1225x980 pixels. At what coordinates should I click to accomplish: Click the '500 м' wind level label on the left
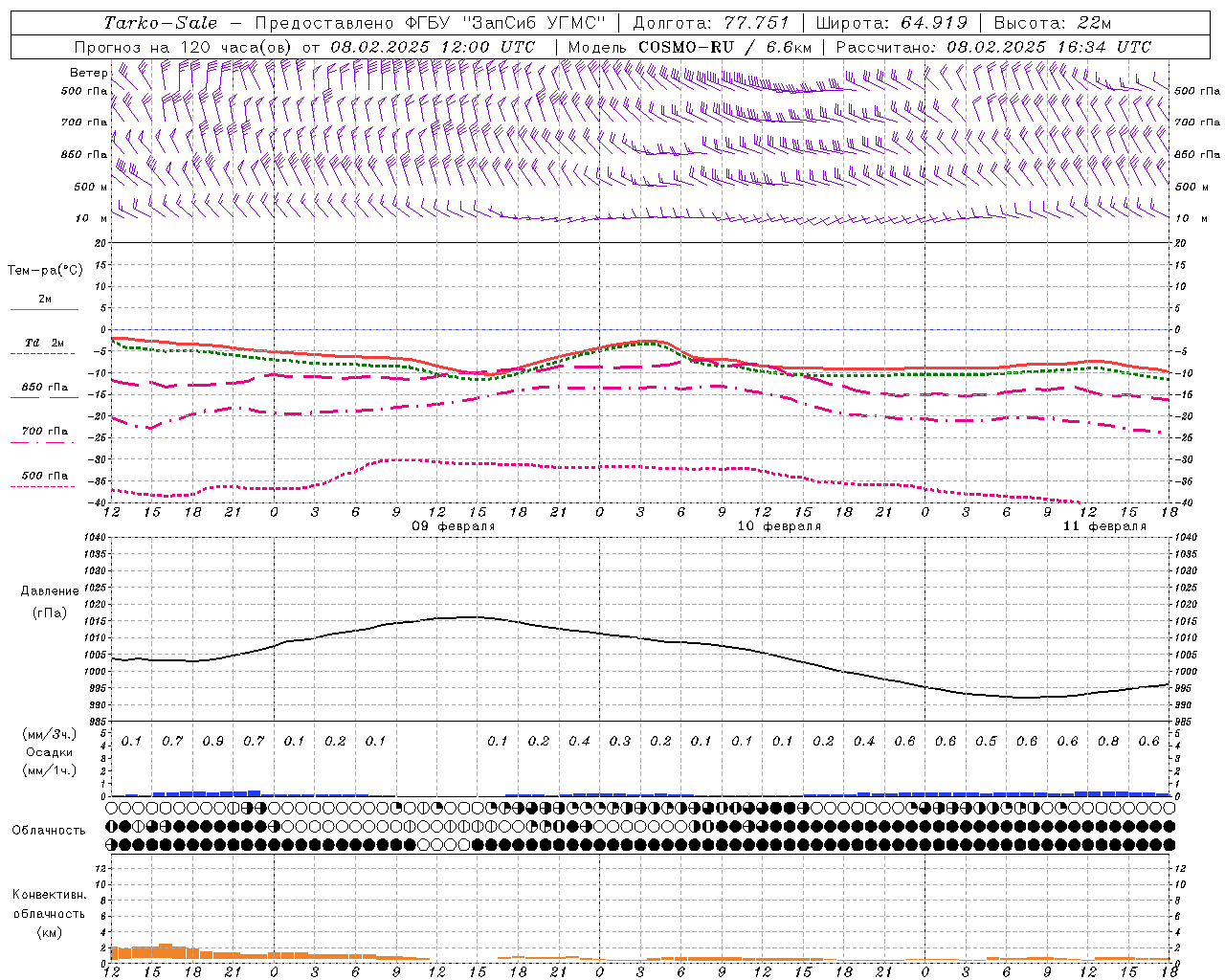(91, 187)
